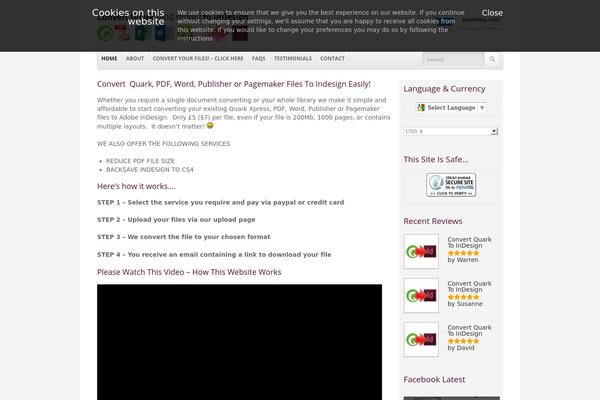
Task: Click the AlphaSSL Secure Site badge
Action: pos(451,184)
